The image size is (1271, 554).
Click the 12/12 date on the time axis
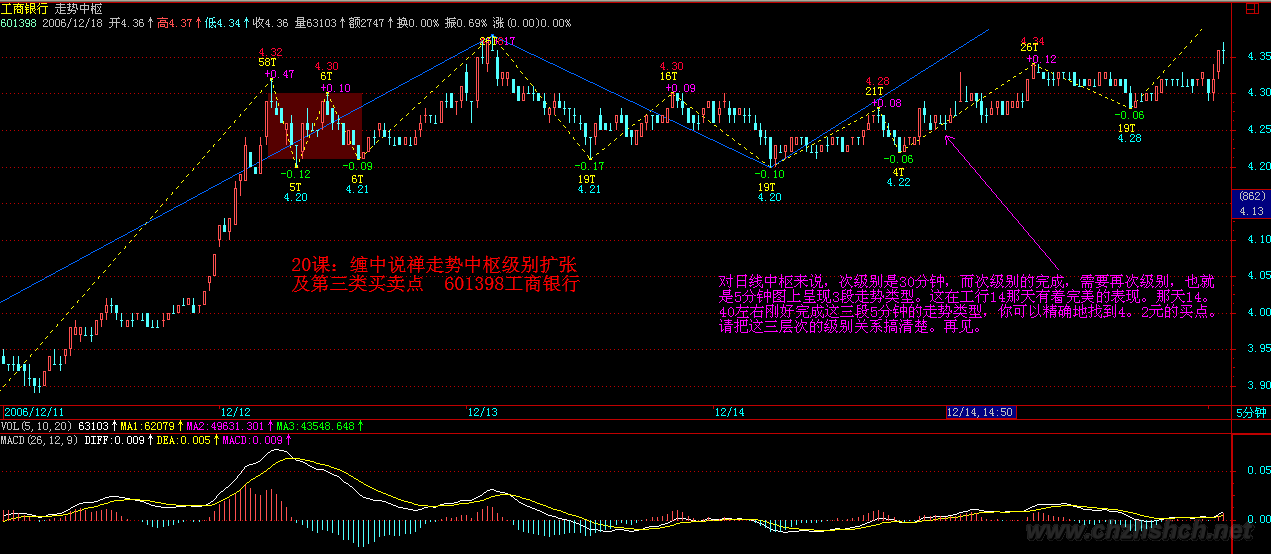coord(235,411)
